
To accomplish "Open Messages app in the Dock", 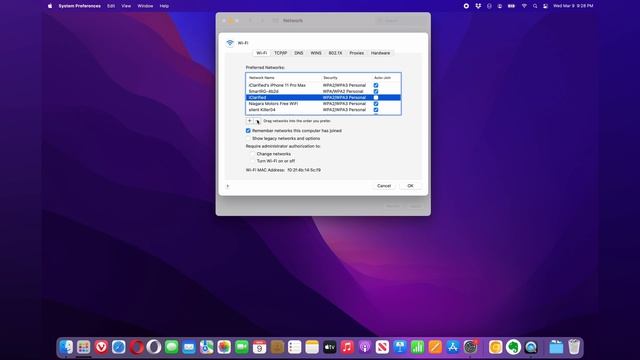I will [x=171, y=347].
